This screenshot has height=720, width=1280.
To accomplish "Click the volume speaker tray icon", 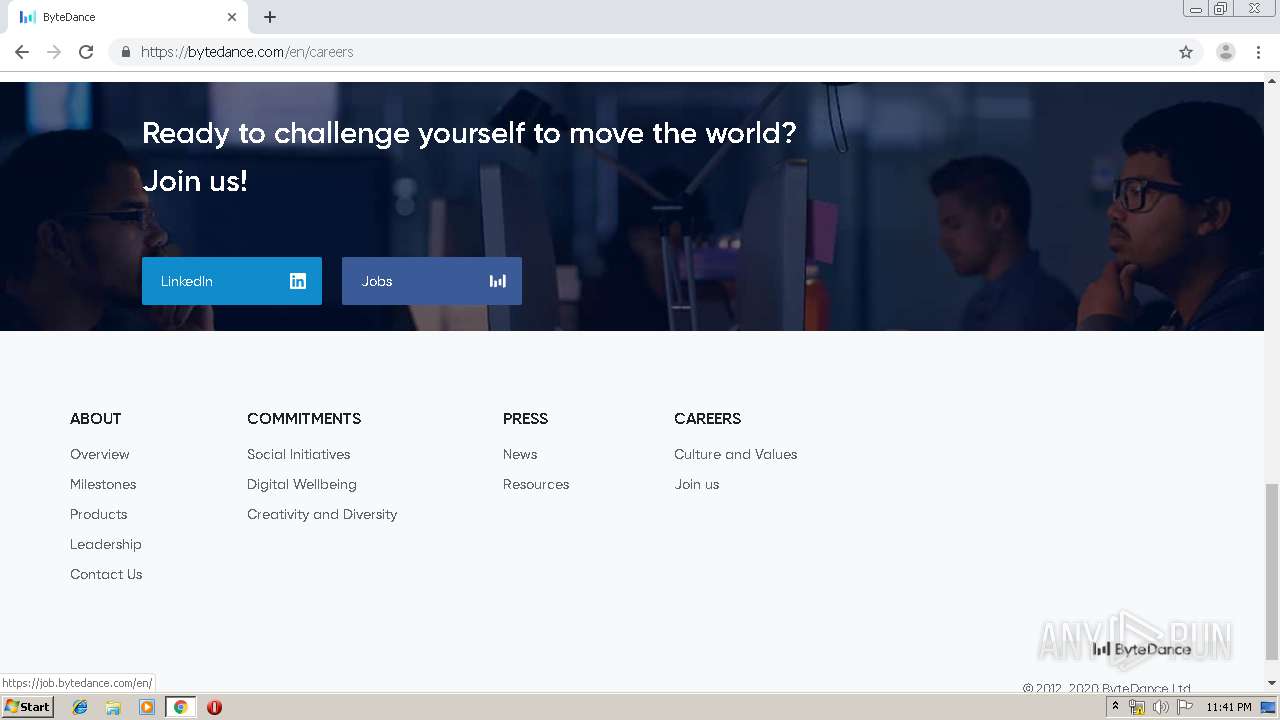I will tap(1160, 707).
